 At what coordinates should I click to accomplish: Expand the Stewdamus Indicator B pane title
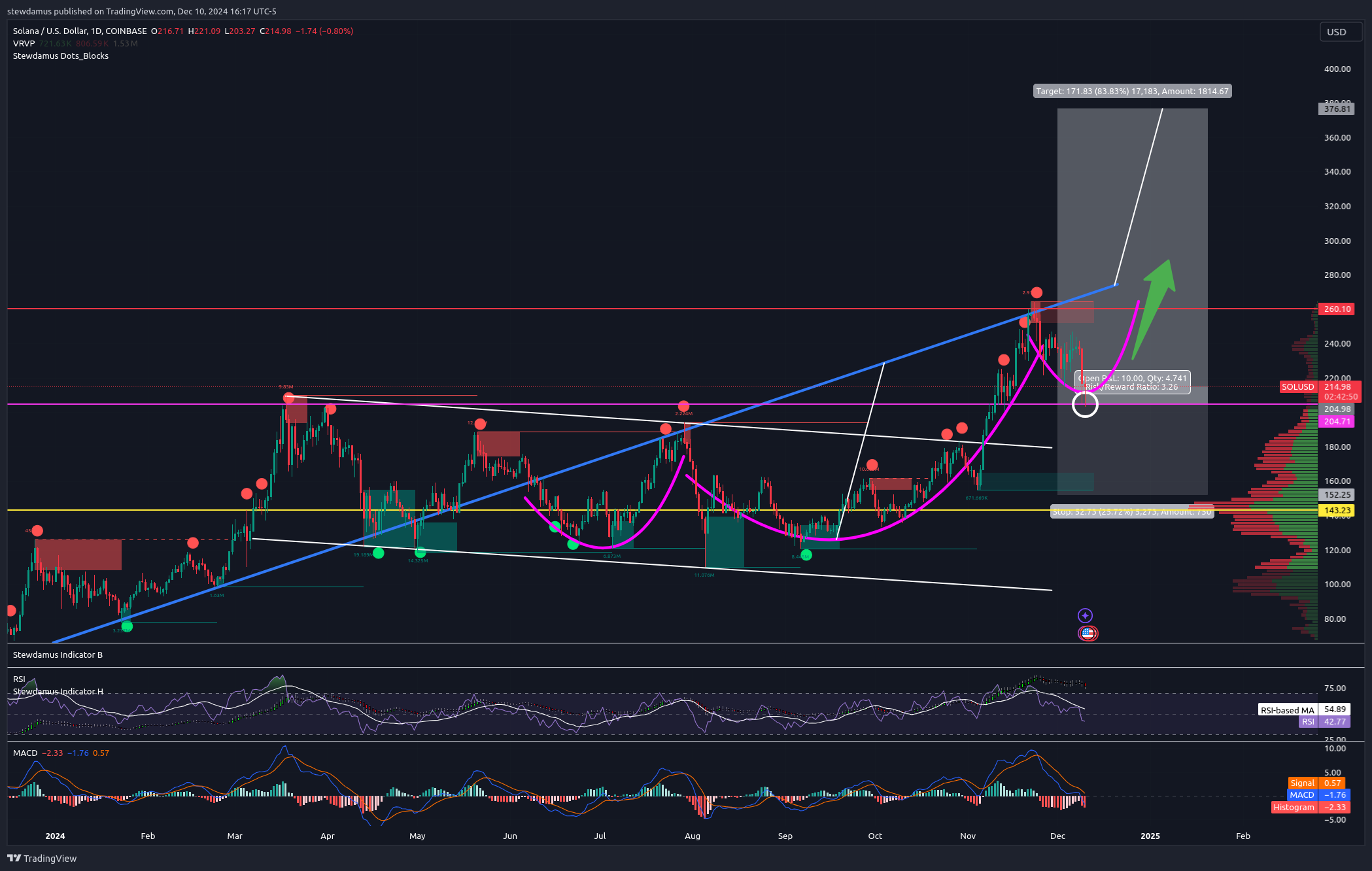(58, 655)
